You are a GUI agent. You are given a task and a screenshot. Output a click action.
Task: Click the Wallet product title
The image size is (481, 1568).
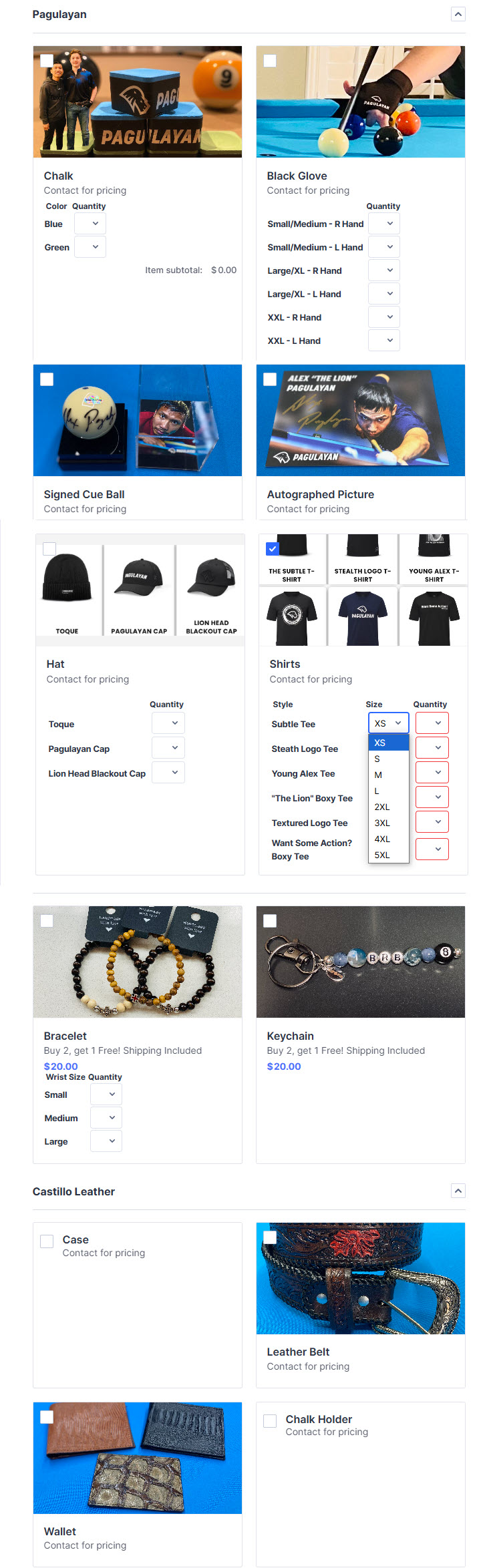pos(60,1531)
